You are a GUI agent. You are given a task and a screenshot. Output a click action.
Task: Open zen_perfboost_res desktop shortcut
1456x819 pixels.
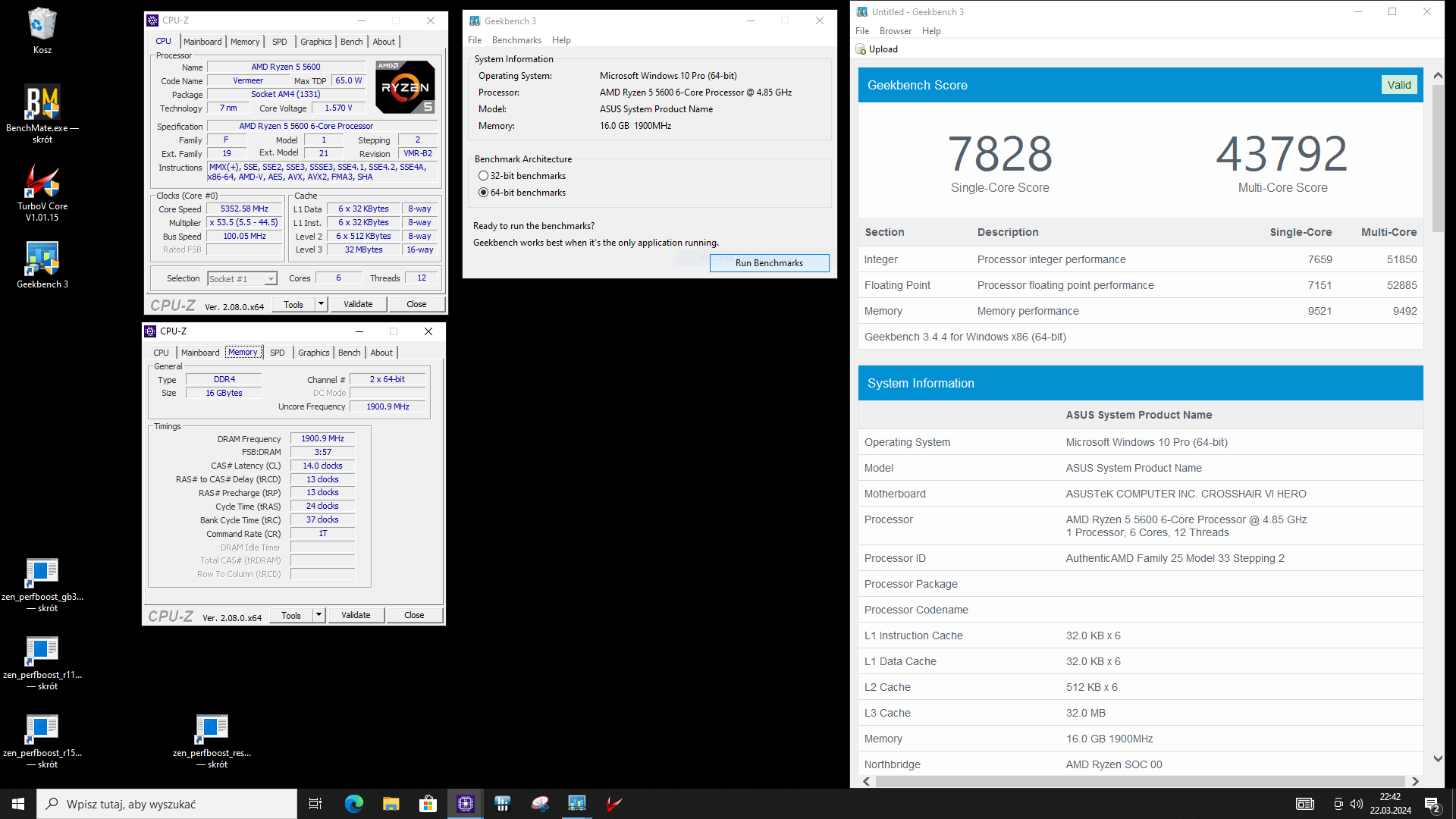click(x=212, y=740)
